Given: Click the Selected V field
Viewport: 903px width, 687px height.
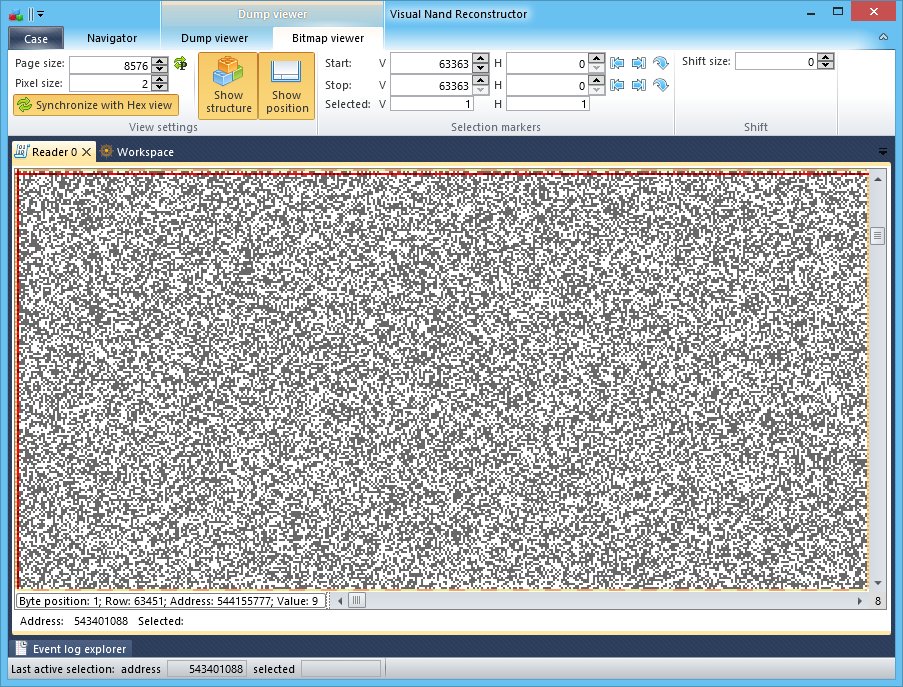Looking at the screenshot, I should click(432, 104).
